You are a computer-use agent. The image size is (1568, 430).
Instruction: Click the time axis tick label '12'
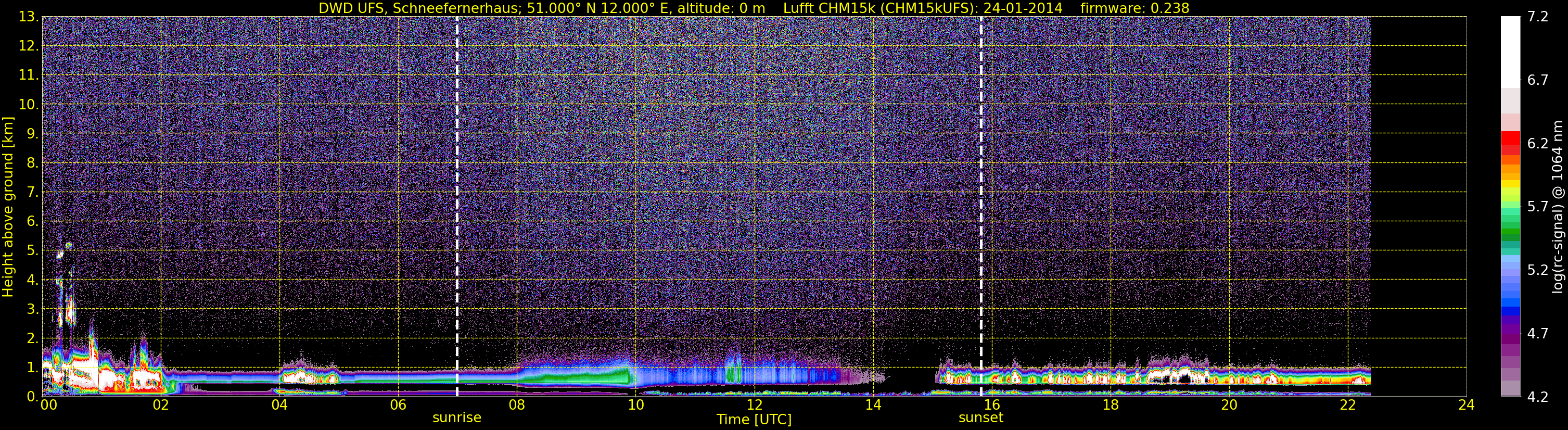tap(754, 405)
